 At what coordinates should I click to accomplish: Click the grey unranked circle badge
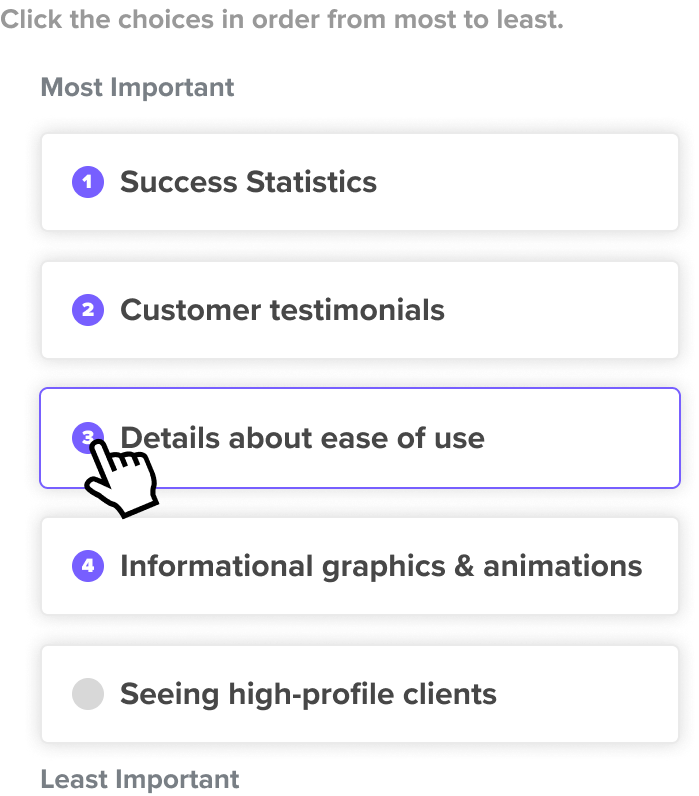[88, 693]
